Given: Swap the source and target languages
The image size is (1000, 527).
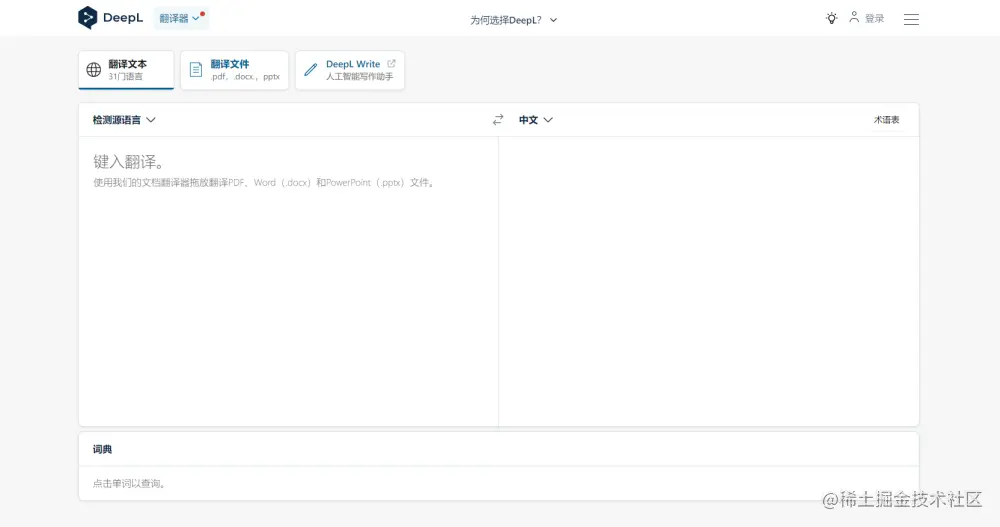Looking at the screenshot, I should [498, 120].
